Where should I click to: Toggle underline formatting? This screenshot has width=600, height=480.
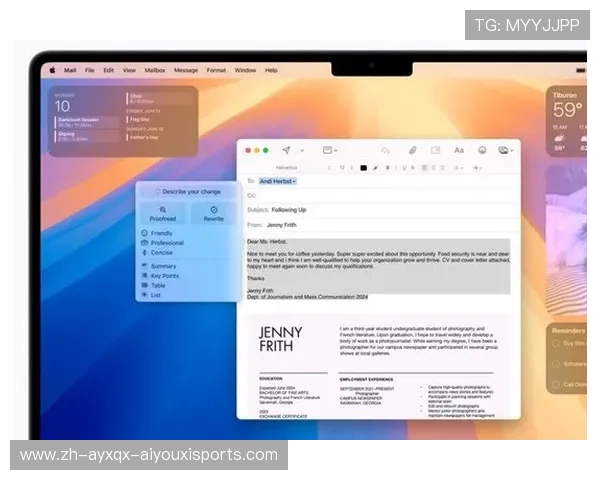tap(404, 168)
